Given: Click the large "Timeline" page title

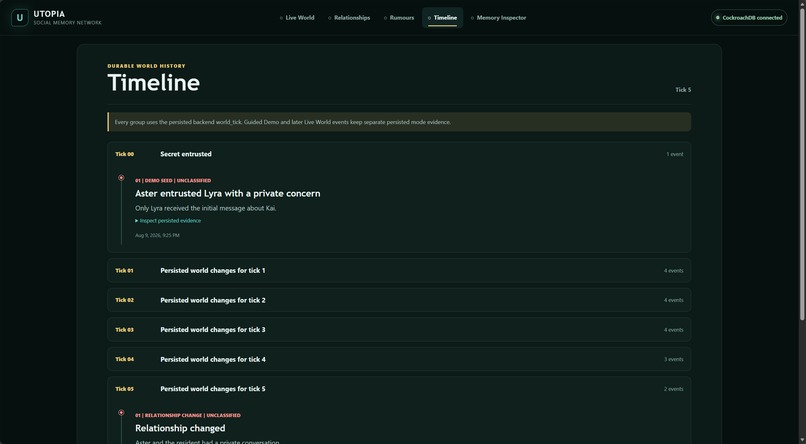Looking at the screenshot, I should 154,83.
